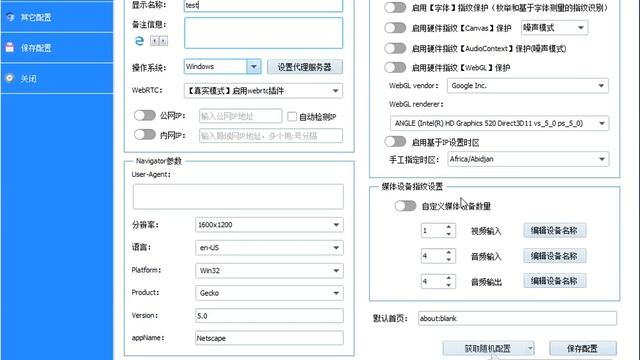Open the Product Gecko dropdown
Screen dimensions: 640x360
pyautogui.click(x=269, y=293)
